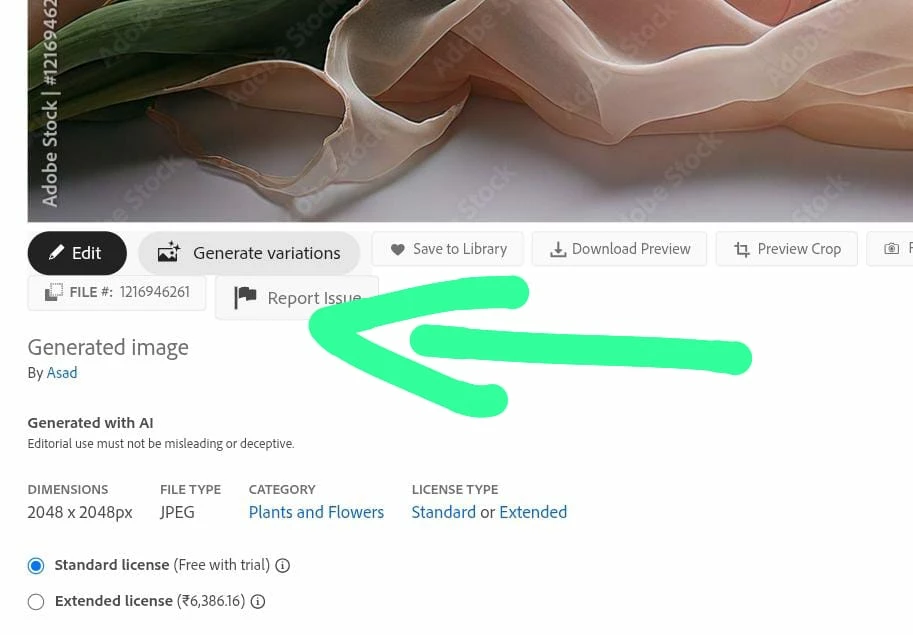Click the crop icon for Preview Crop
Screen dimensions: 913x635
coord(741,250)
